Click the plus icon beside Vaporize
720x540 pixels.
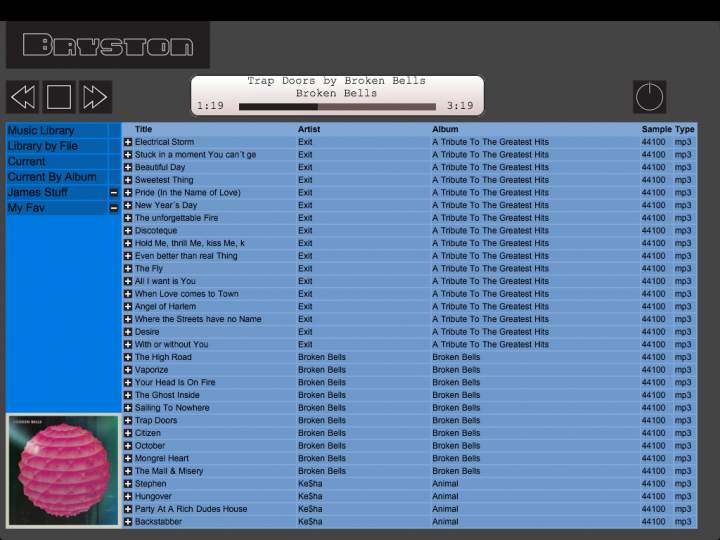(x=128, y=370)
